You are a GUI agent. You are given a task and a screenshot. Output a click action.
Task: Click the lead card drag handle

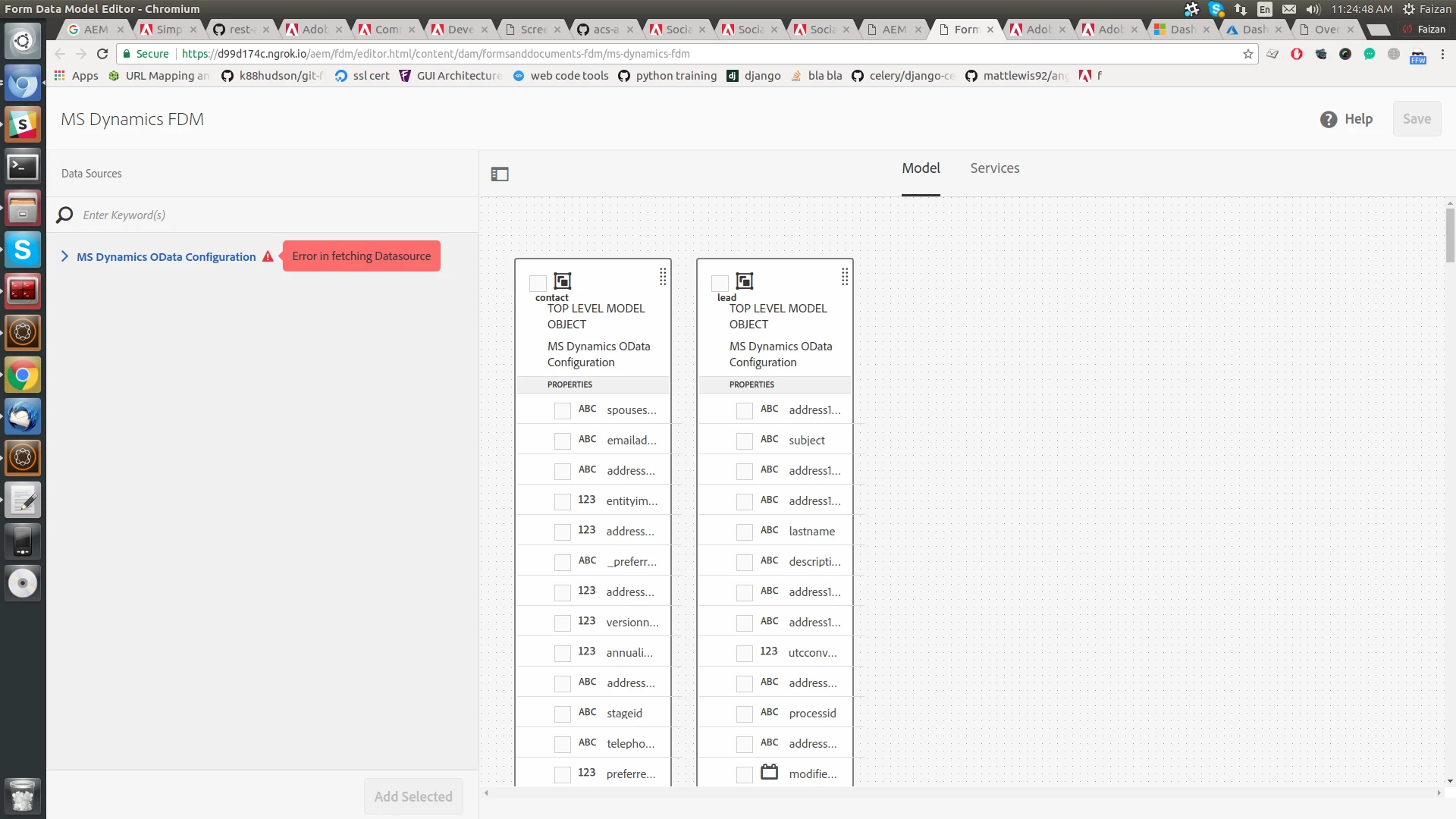coord(845,277)
